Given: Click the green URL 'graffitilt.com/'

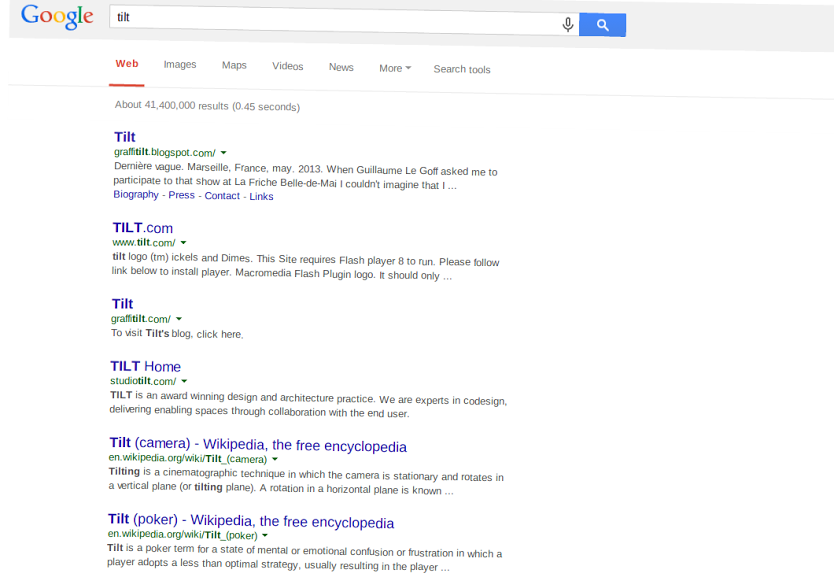Looking at the screenshot, I should pyautogui.click(x=141, y=319).
